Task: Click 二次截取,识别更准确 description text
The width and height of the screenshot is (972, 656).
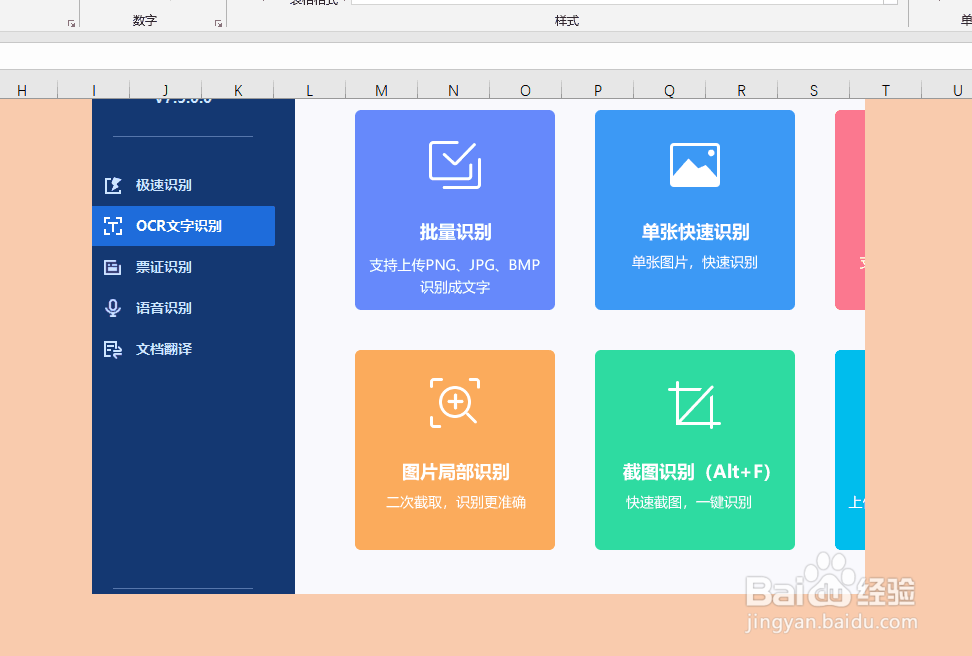Action: (456, 502)
